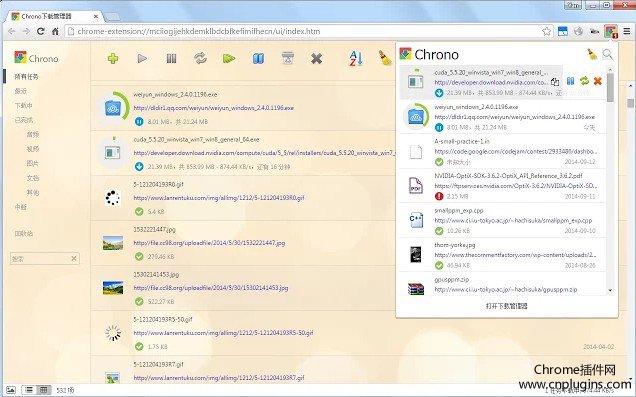Open the developer.download.nvidia.com cuda link in main list
636x397 pixels.
[x=264, y=153]
